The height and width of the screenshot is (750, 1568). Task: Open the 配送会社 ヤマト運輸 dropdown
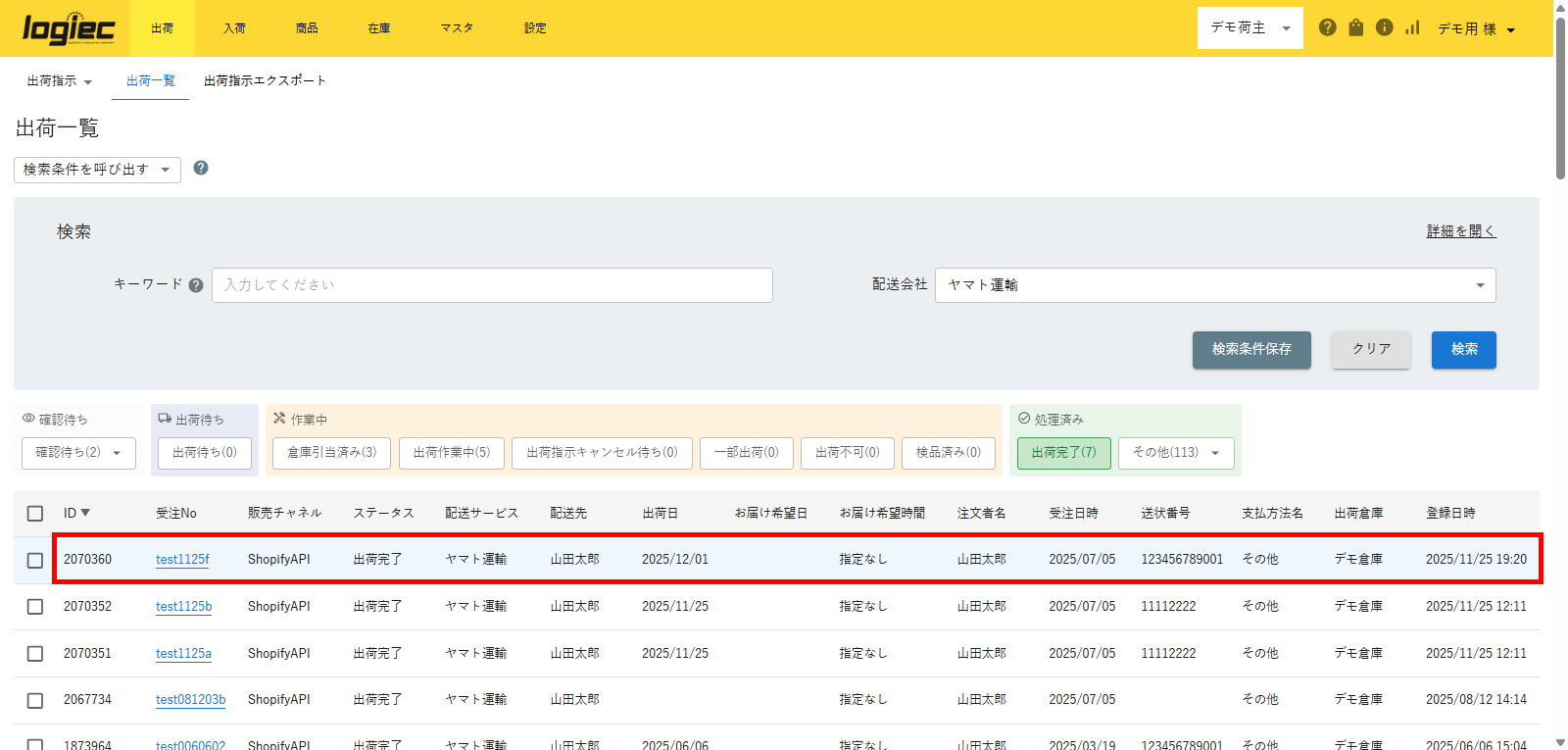point(1215,285)
